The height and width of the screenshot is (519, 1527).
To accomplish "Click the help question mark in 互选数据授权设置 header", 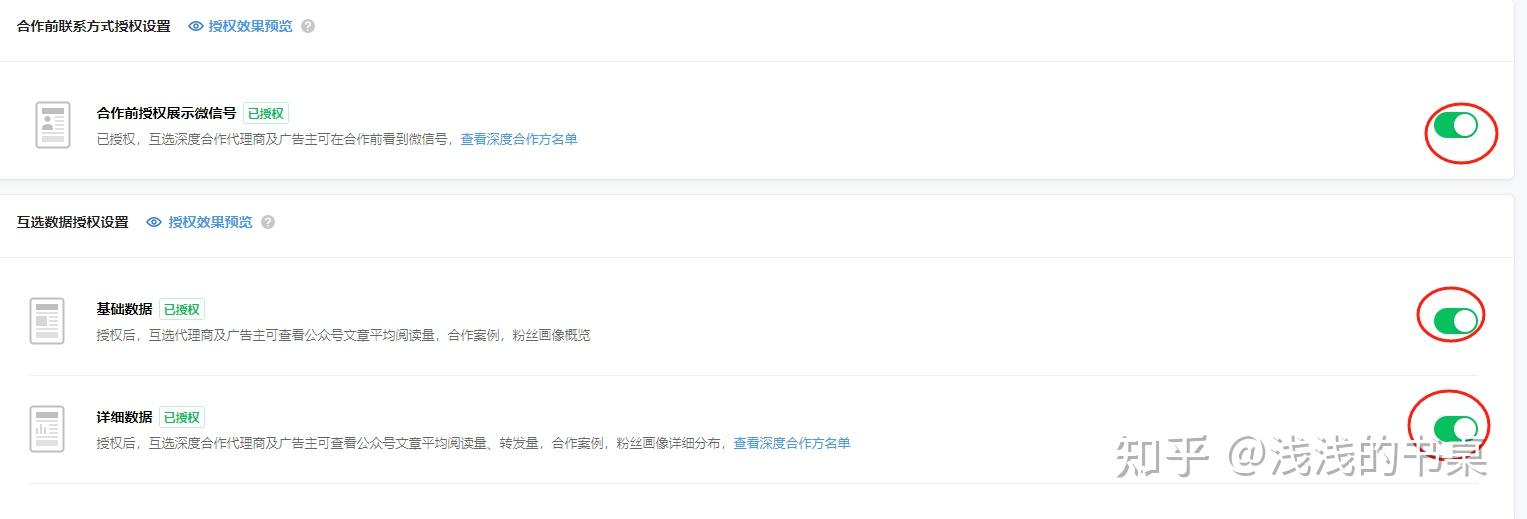I will click(x=268, y=222).
